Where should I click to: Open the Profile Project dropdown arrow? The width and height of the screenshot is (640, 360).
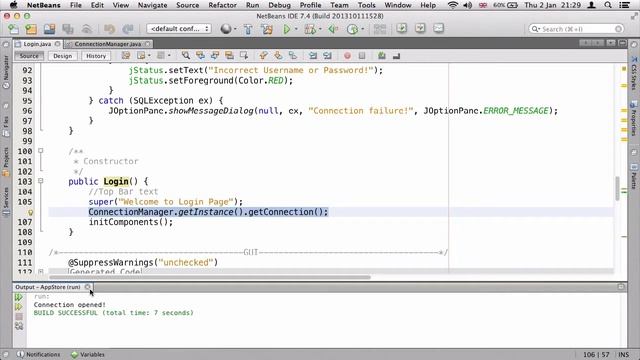362,29
